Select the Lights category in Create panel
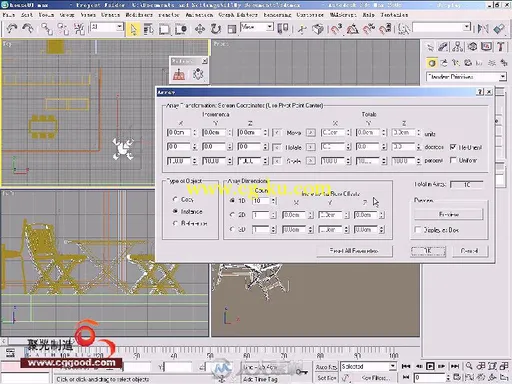512x384 pixels. (x=456, y=63)
